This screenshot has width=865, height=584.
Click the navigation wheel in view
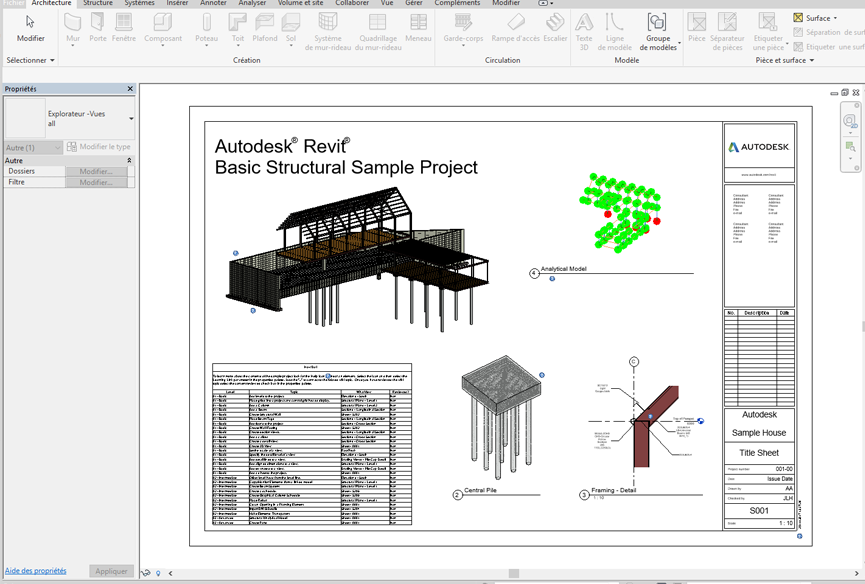[x=850, y=121]
